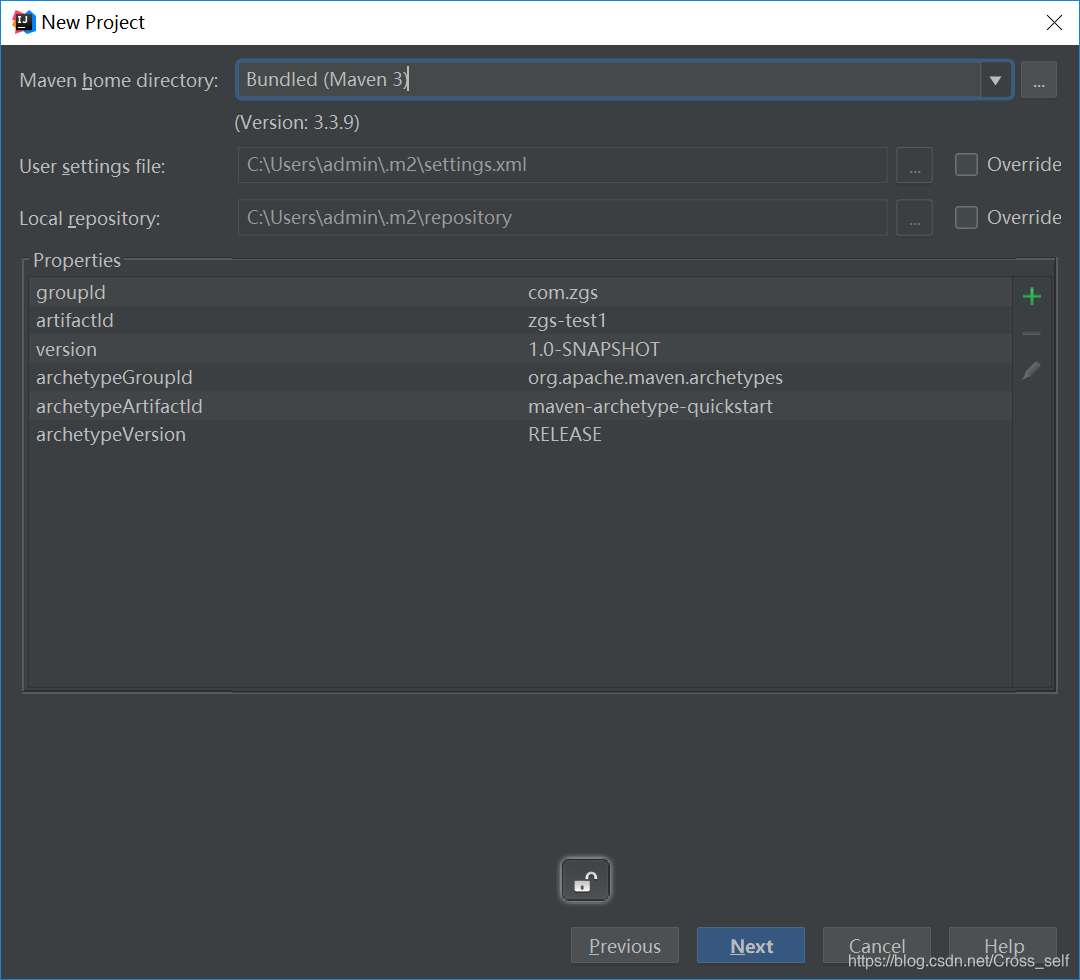Screen dimensions: 1080x980
Task: Enable Override for User settings file
Action: (x=966, y=165)
